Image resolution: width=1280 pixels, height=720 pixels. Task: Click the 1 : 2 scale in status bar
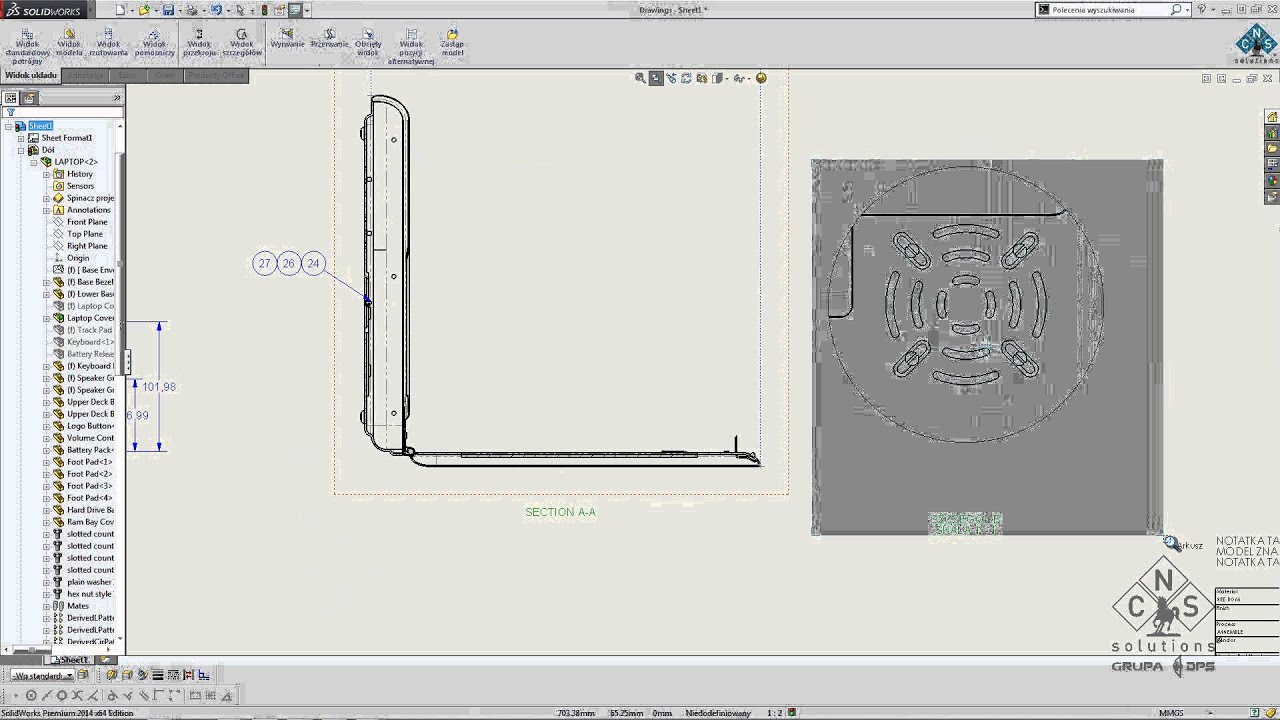774,713
